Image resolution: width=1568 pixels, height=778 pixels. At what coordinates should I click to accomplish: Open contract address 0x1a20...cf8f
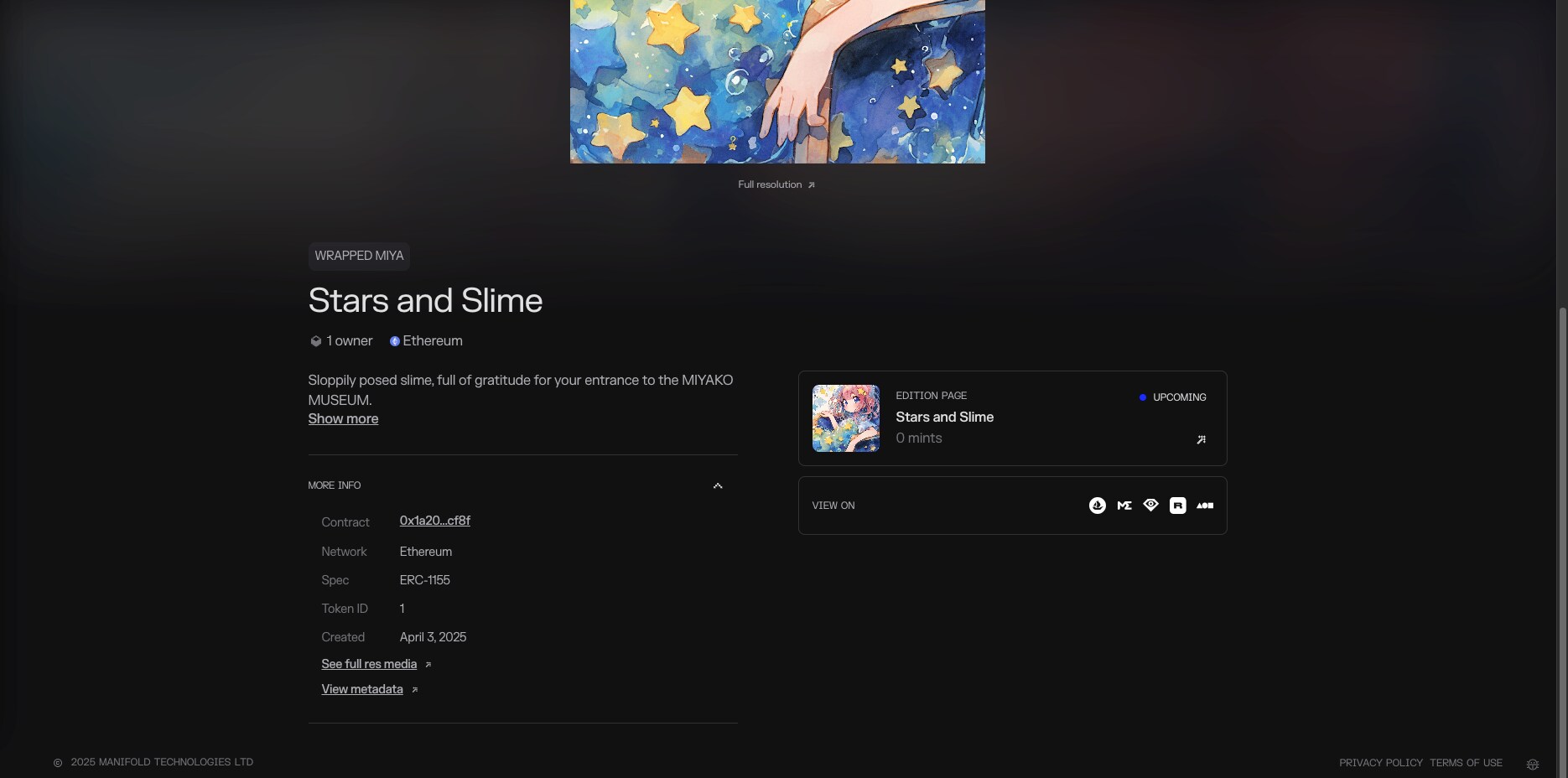434,521
